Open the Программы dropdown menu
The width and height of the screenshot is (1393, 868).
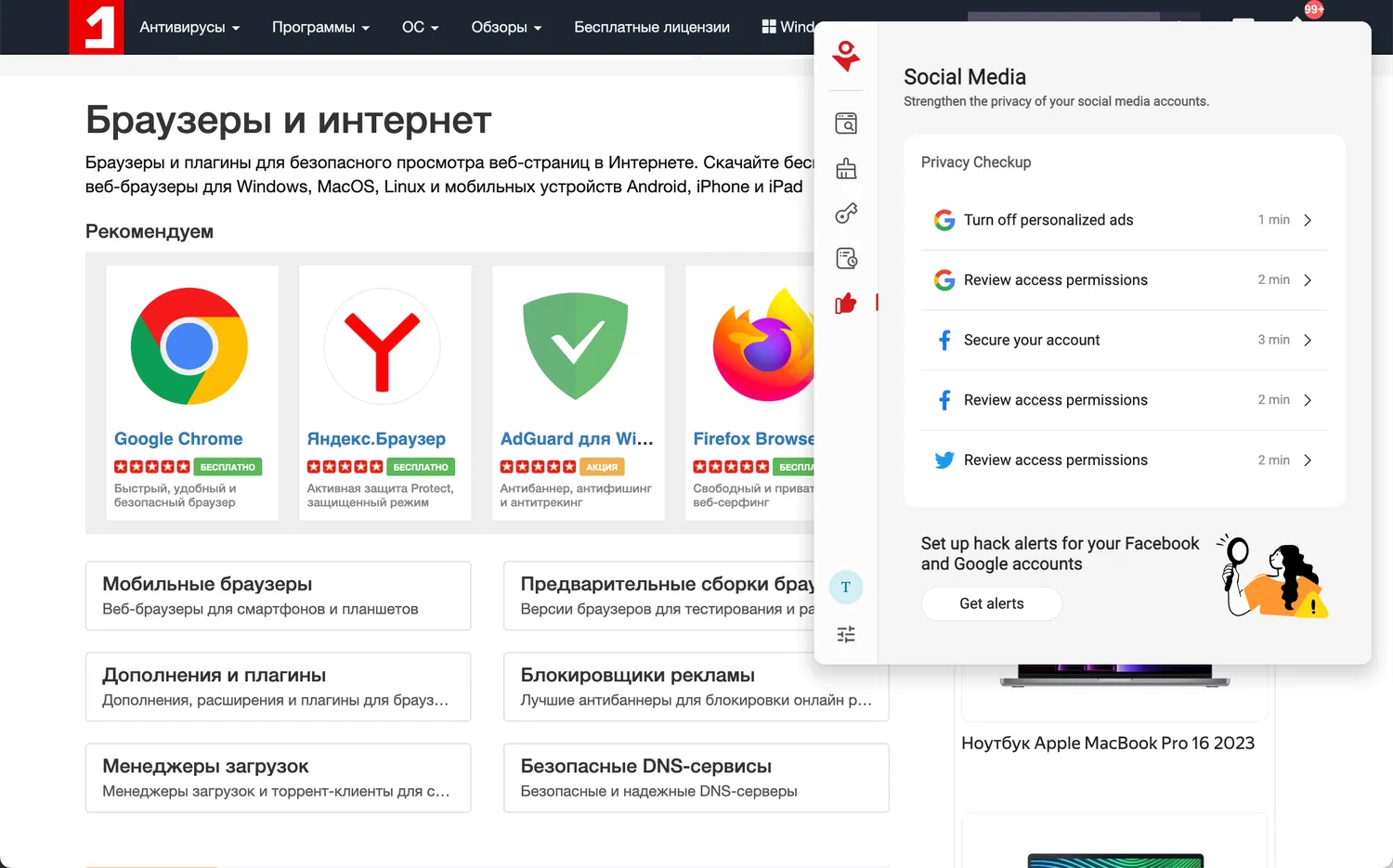320,27
